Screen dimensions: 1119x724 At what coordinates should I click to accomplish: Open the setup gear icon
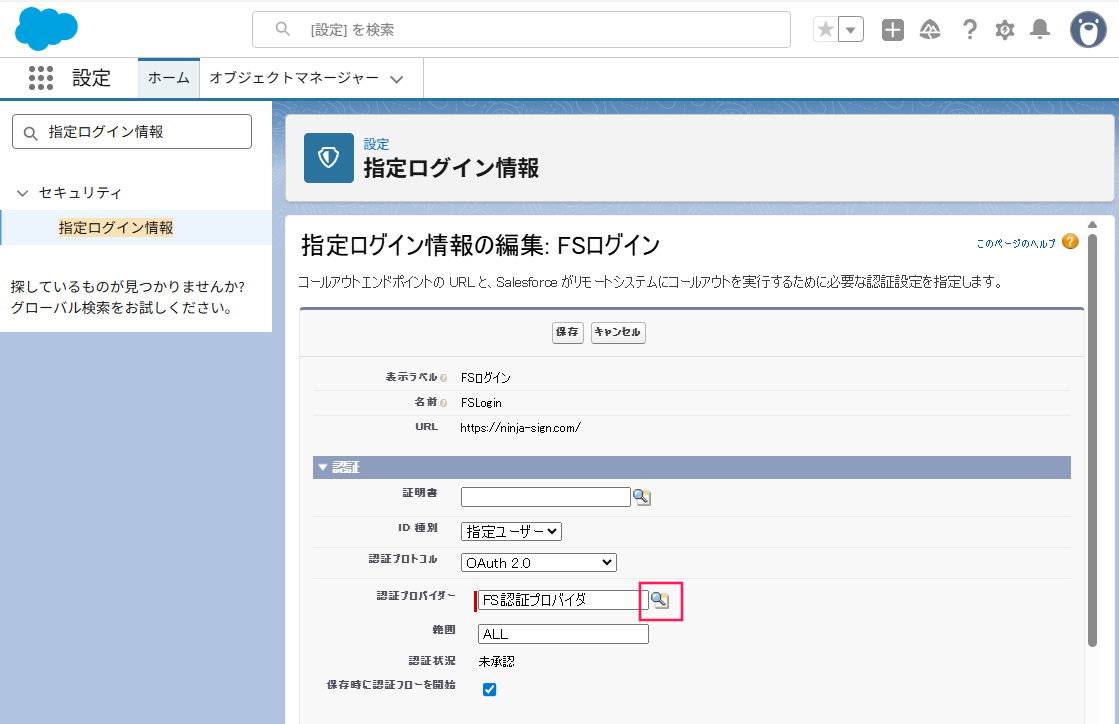(x=1005, y=29)
